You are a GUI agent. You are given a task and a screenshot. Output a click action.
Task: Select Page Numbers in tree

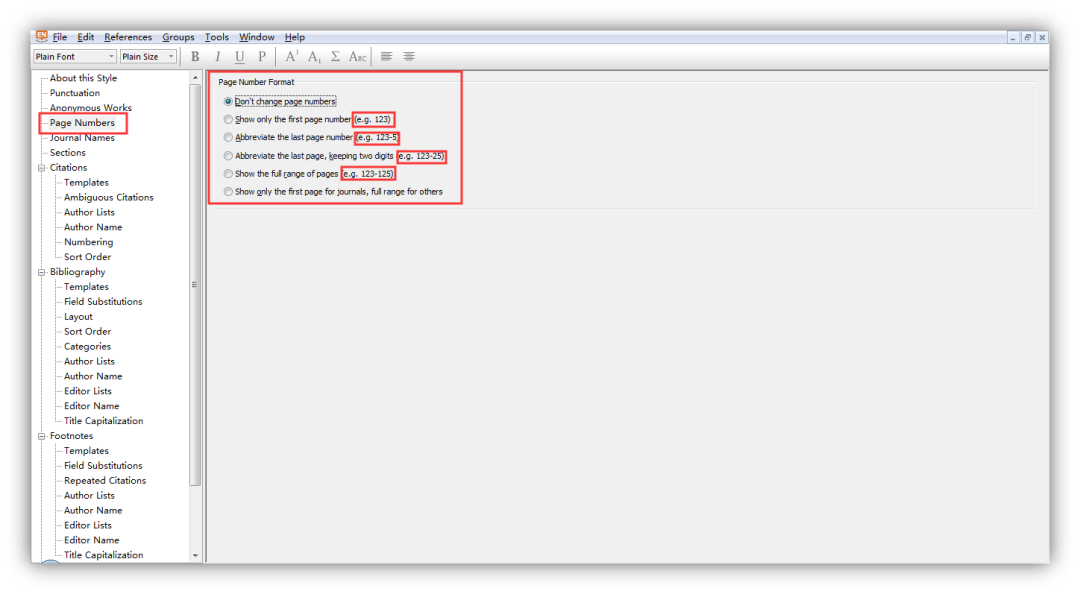click(x=82, y=123)
